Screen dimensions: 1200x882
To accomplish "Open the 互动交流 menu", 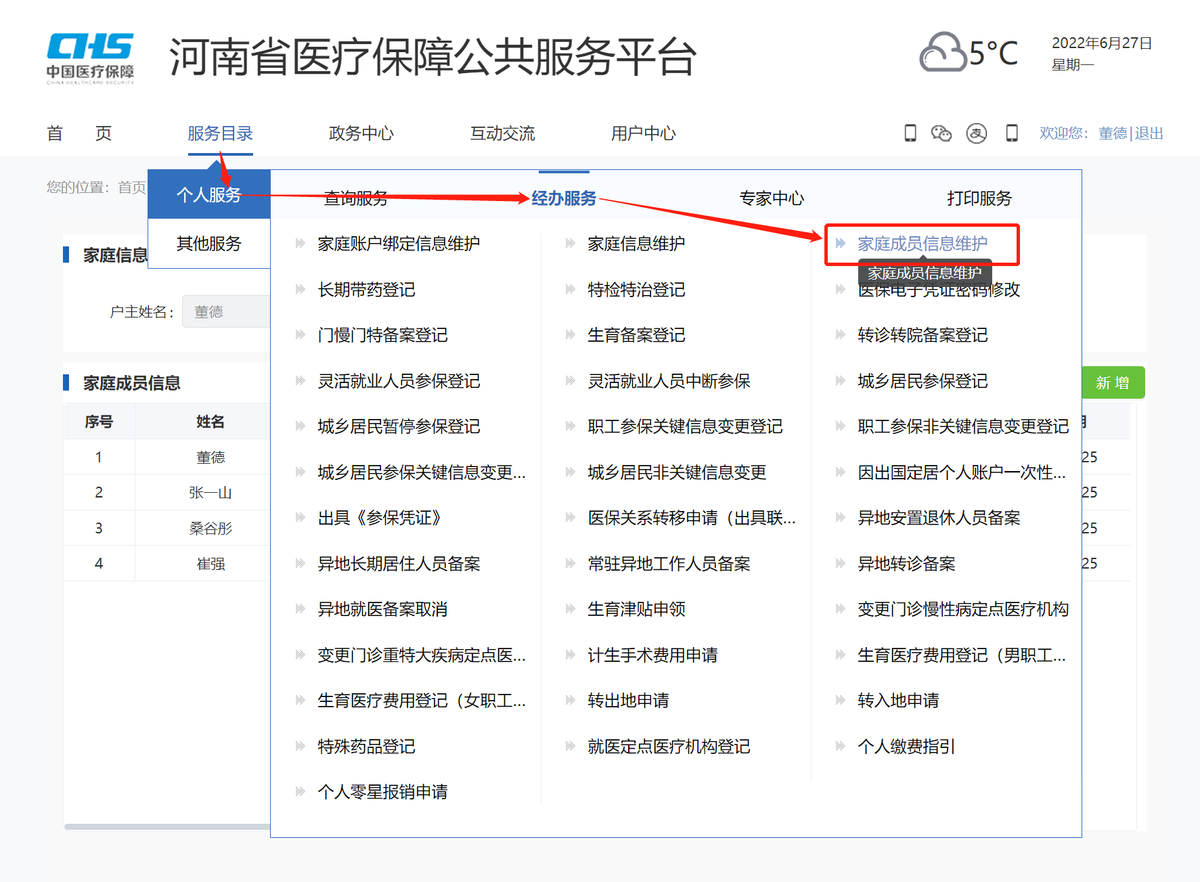I will [x=502, y=131].
